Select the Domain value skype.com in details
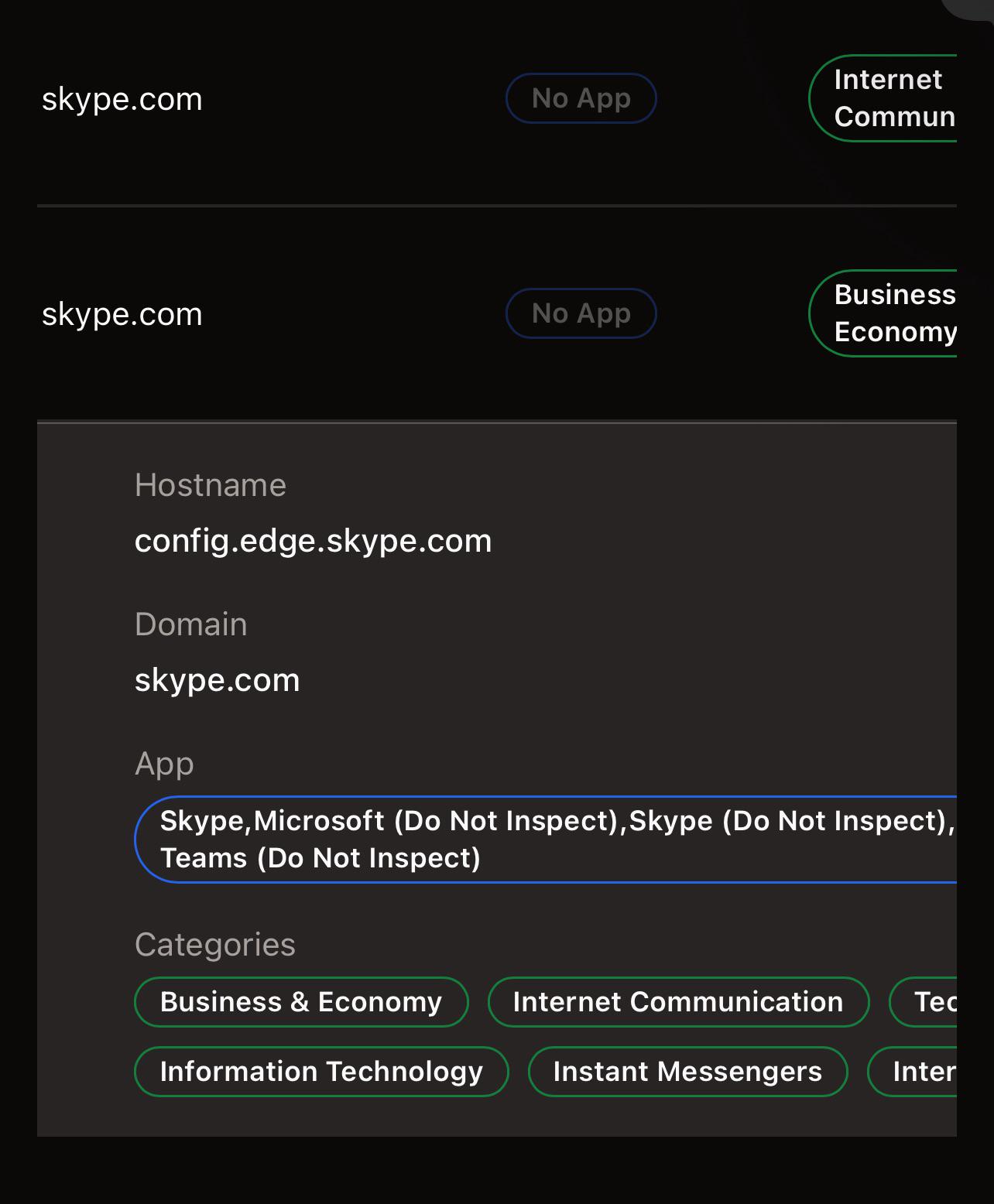 [217, 680]
